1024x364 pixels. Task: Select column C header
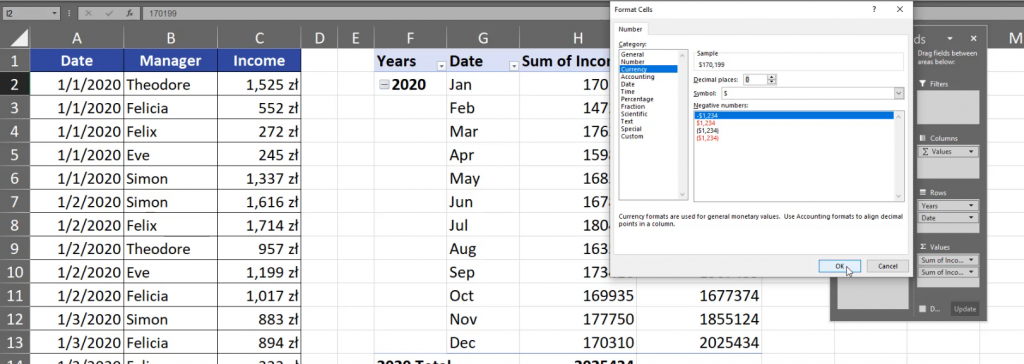(x=259, y=39)
